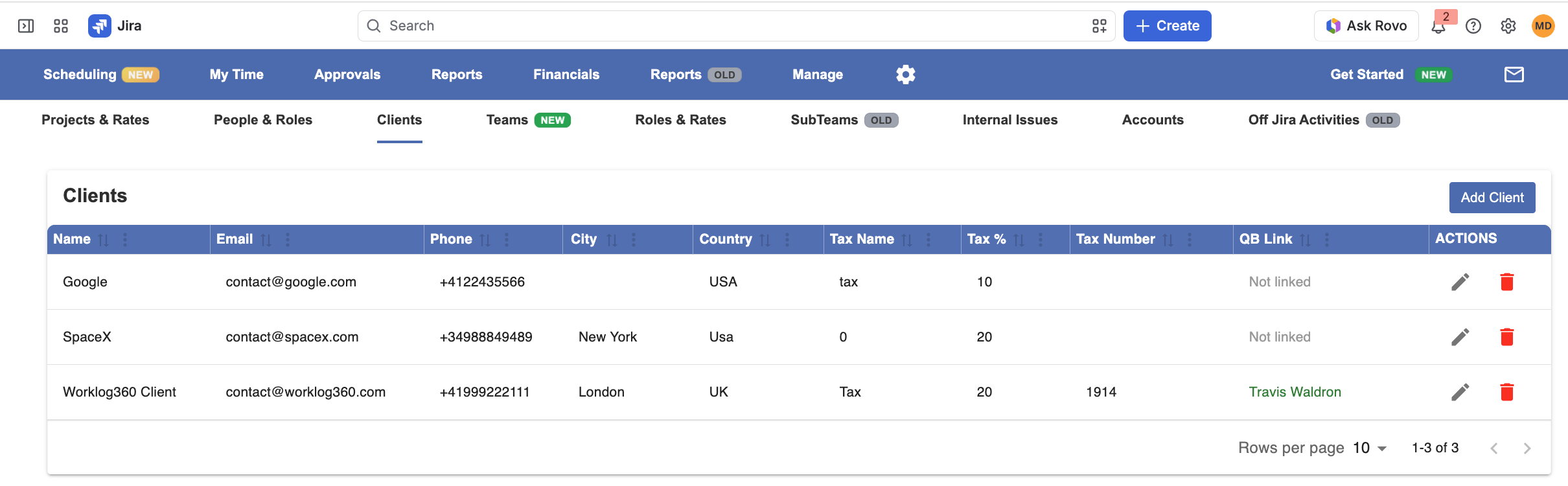This screenshot has height=486, width=1568.
Task: Sort by the Country column arrows
Action: (765, 240)
